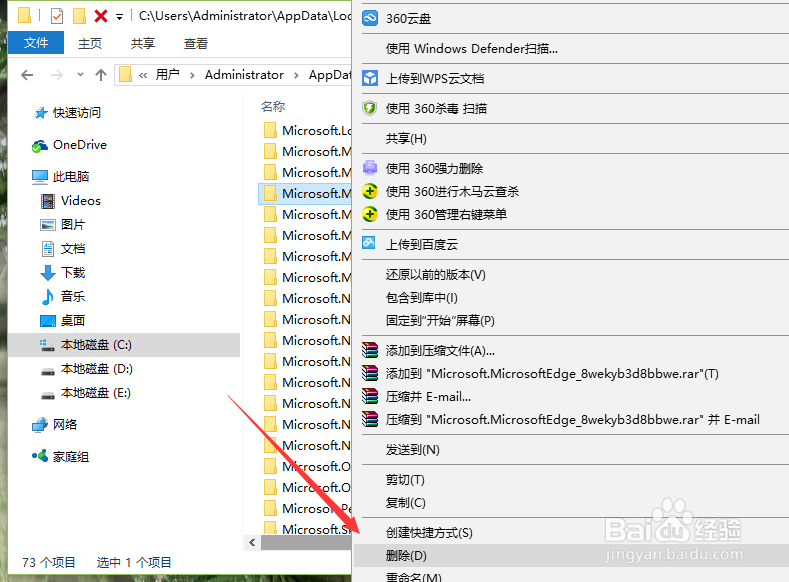Select the first Microsoft.Lo folder
Screen dimensions: 789x582
pyautogui.click(x=305, y=130)
